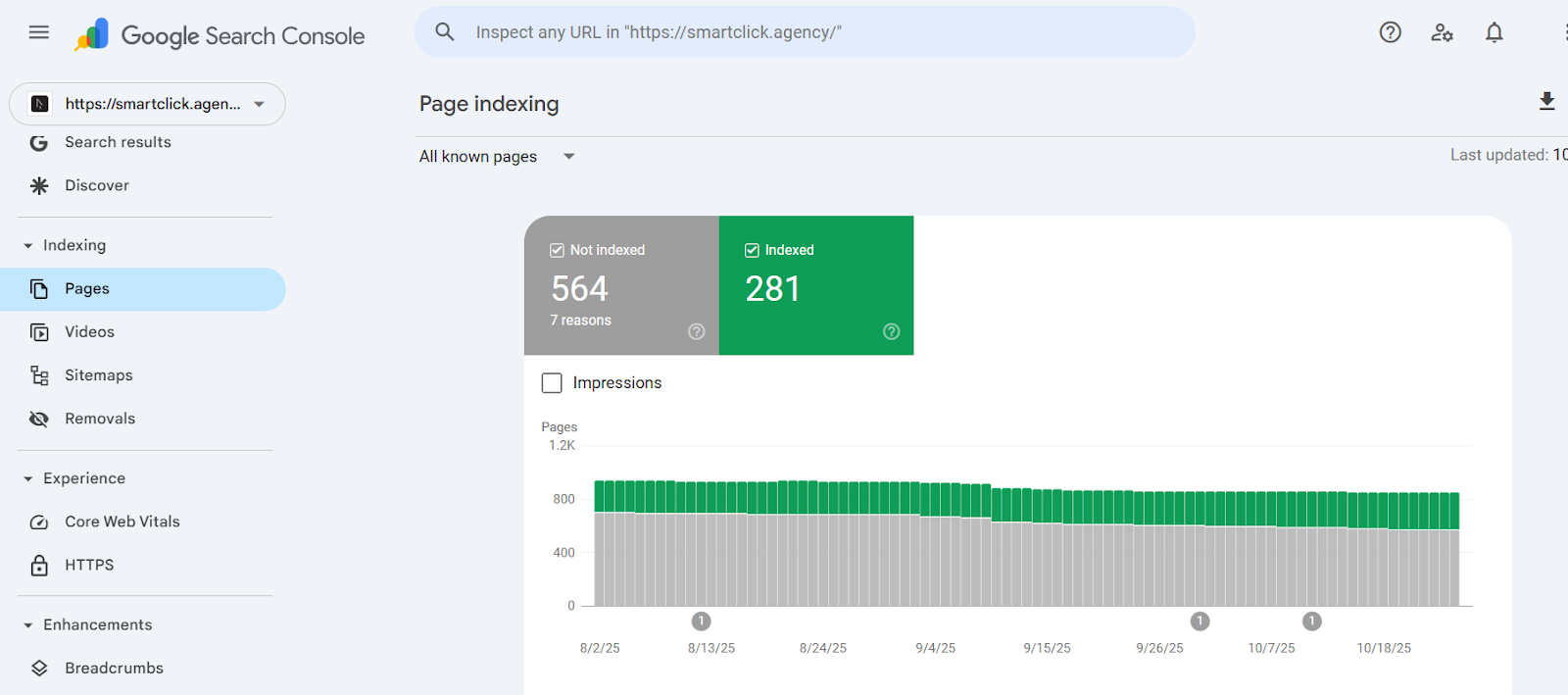Viewport: 1568px width, 695px height.
Task: Click the Videos label in sidebar
Action: click(x=90, y=332)
